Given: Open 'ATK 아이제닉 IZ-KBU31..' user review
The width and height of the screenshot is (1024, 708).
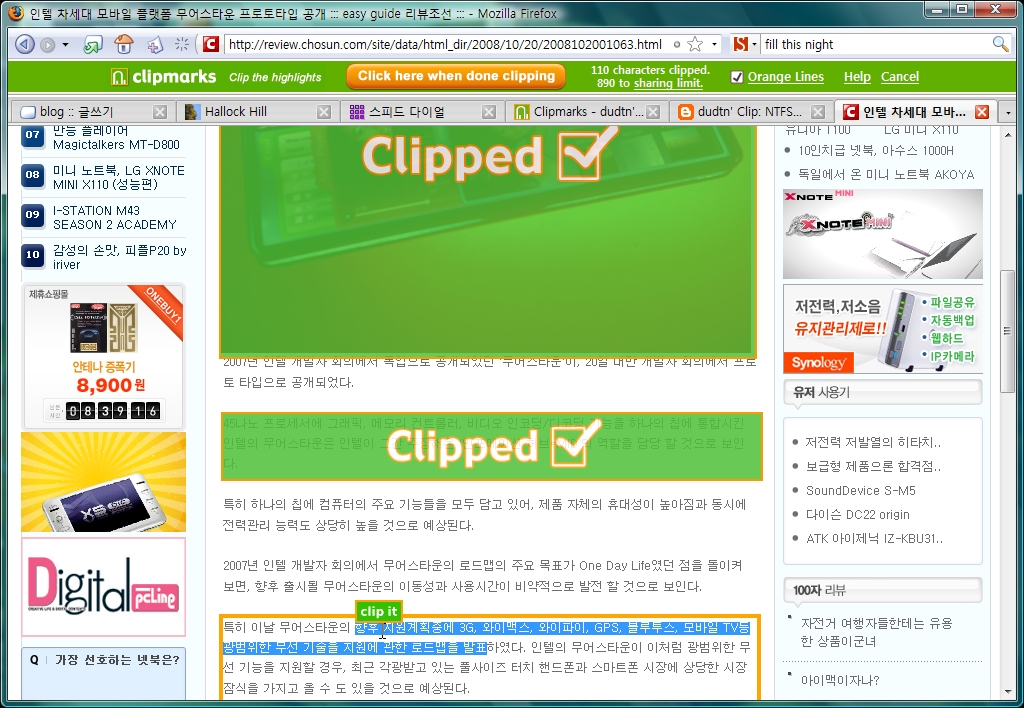Looking at the screenshot, I should (874, 539).
